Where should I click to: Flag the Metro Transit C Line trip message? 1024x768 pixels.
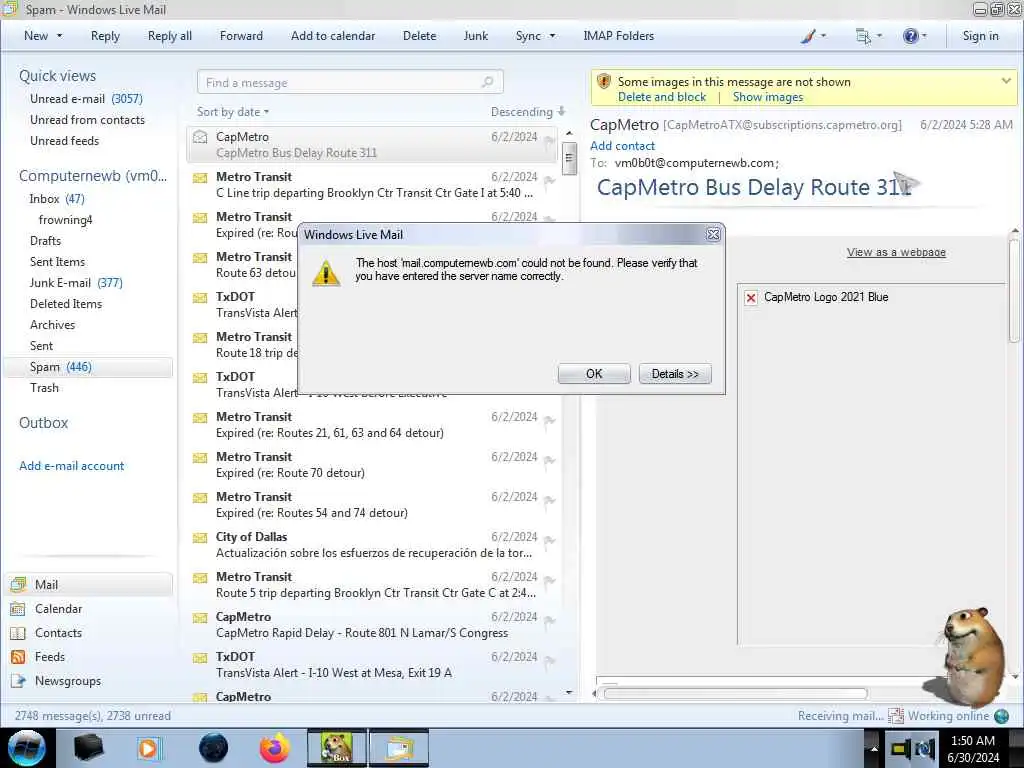click(x=549, y=181)
